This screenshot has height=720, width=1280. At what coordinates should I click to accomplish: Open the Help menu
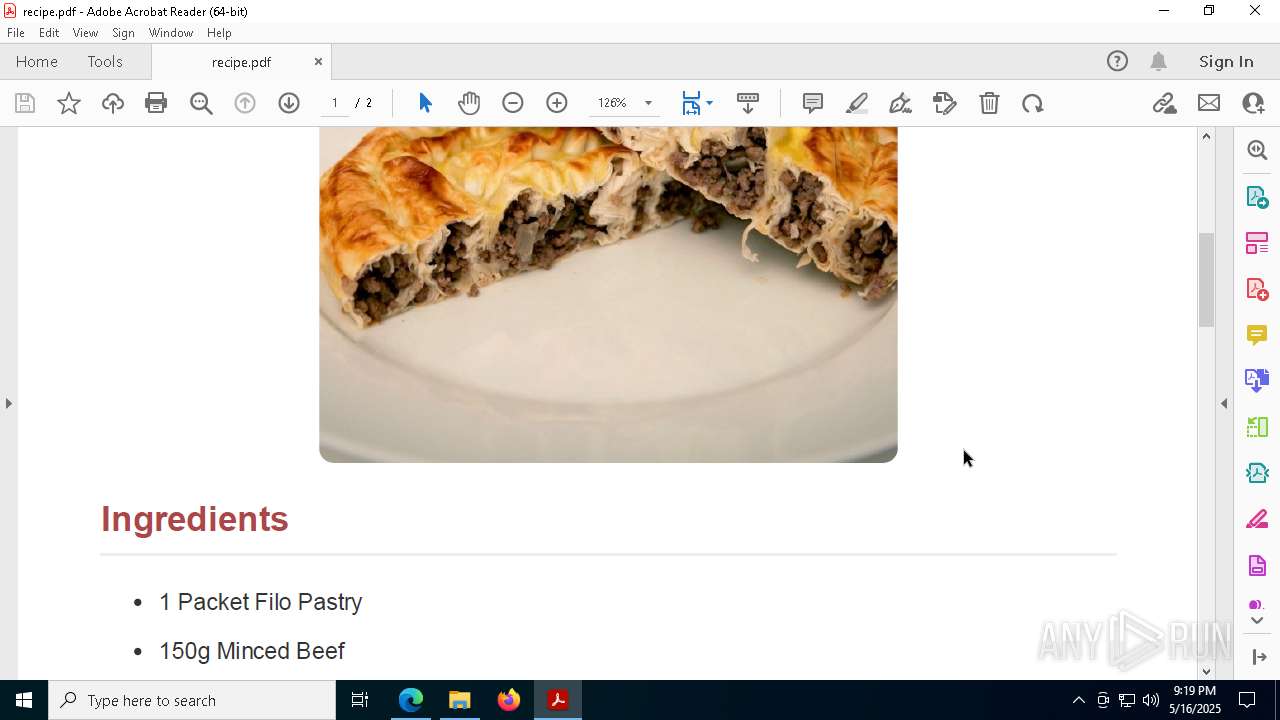219,33
